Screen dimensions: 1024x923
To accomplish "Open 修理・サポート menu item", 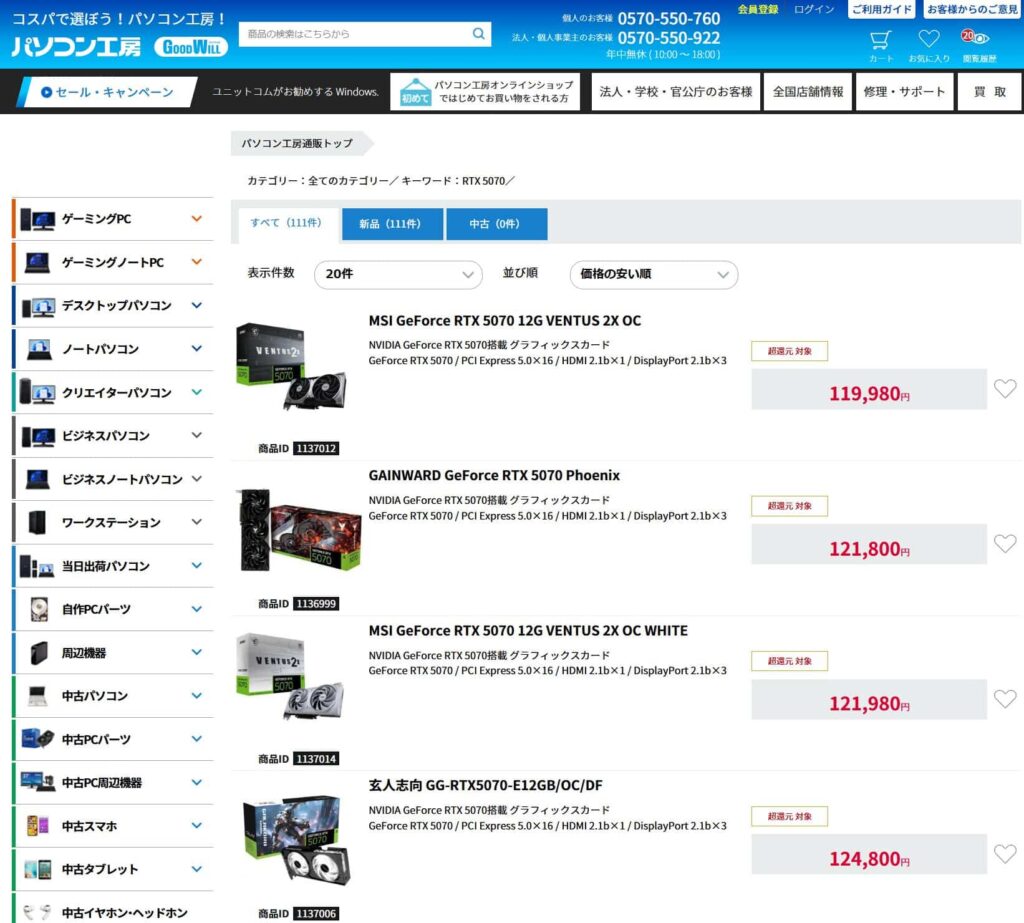I will (904, 92).
